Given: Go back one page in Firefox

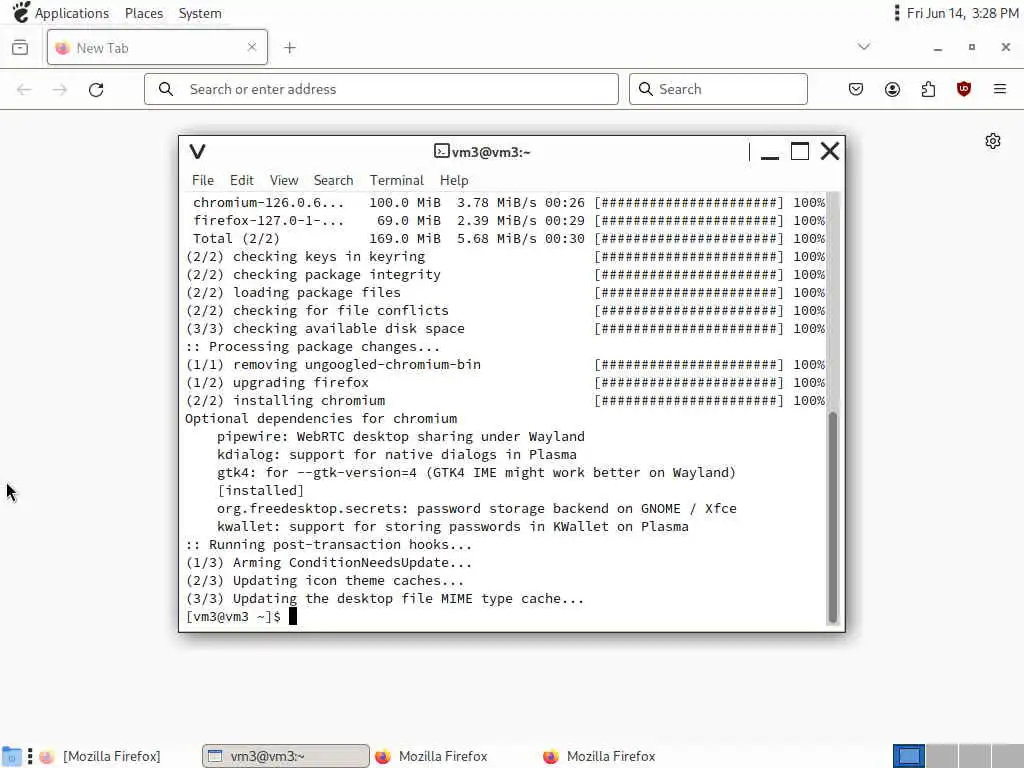Looking at the screenshot, I should pos(24,89).
